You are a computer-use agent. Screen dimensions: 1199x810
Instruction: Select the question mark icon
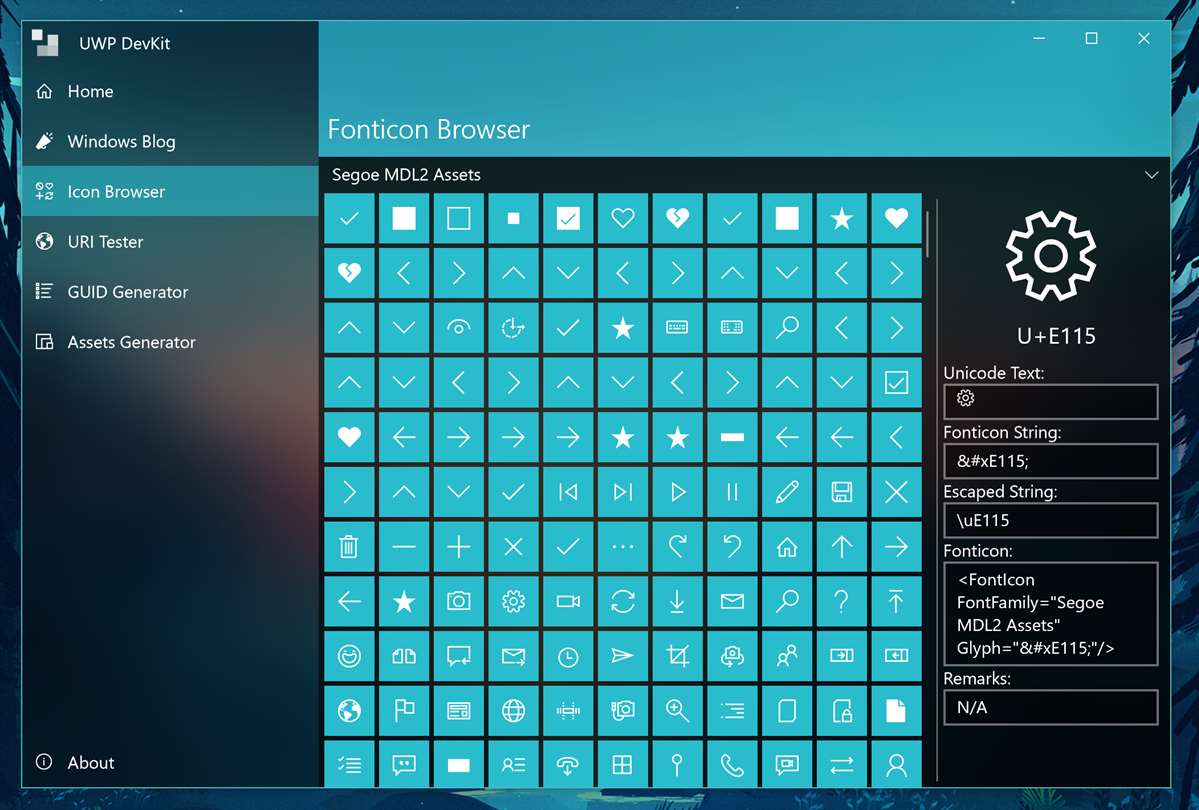pos(841,601)
